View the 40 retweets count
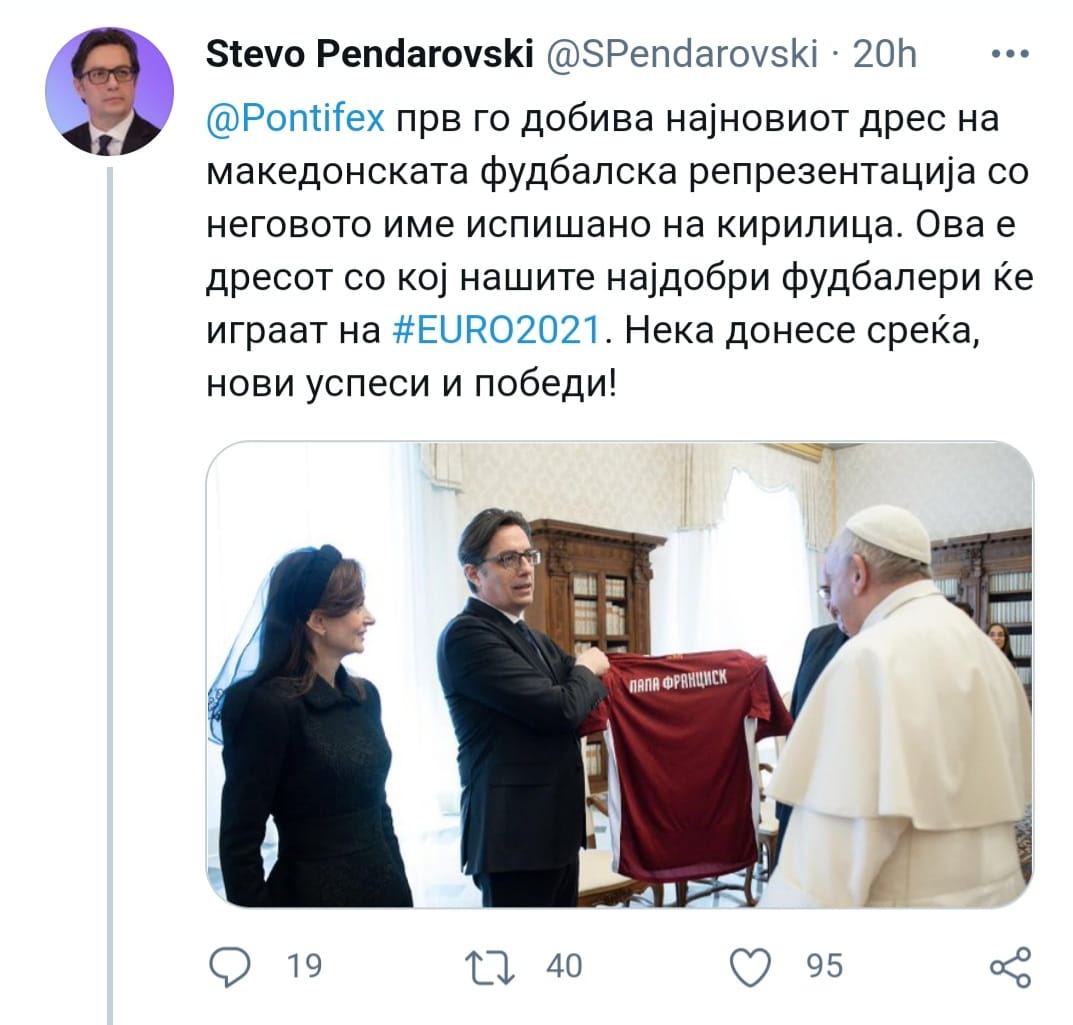Image resolution: width=1073 pixels, height=1025 pixels. (564, 966)
